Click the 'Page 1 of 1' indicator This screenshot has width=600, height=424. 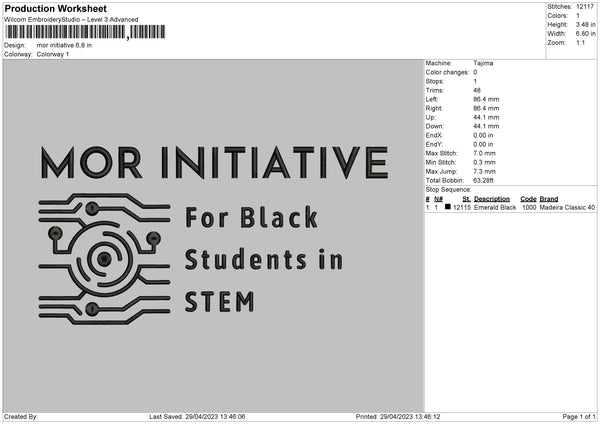pyautogui.click(x=579, y=417)
